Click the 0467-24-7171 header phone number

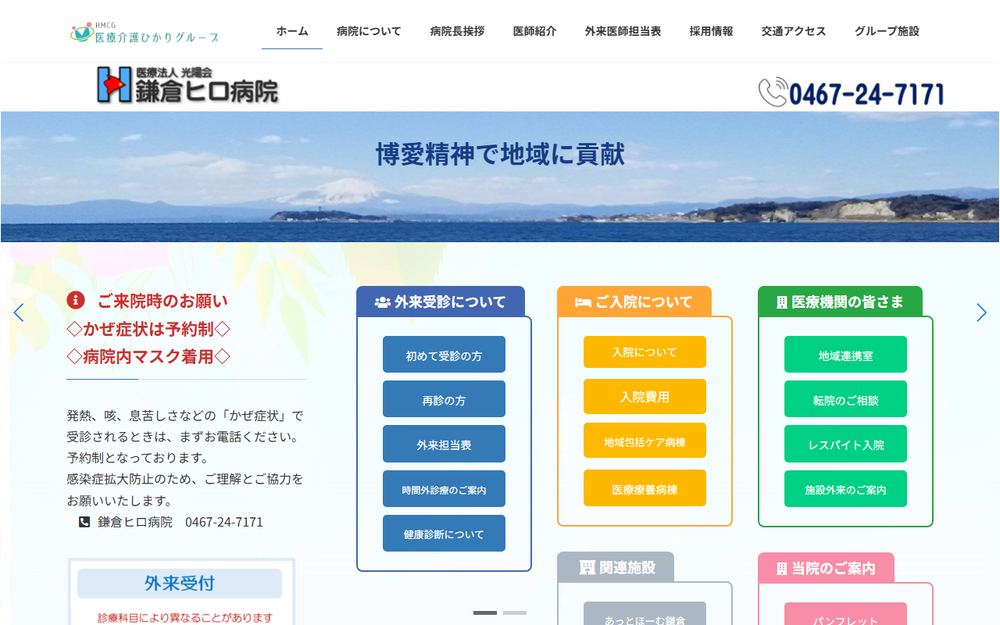coord(866,94)
